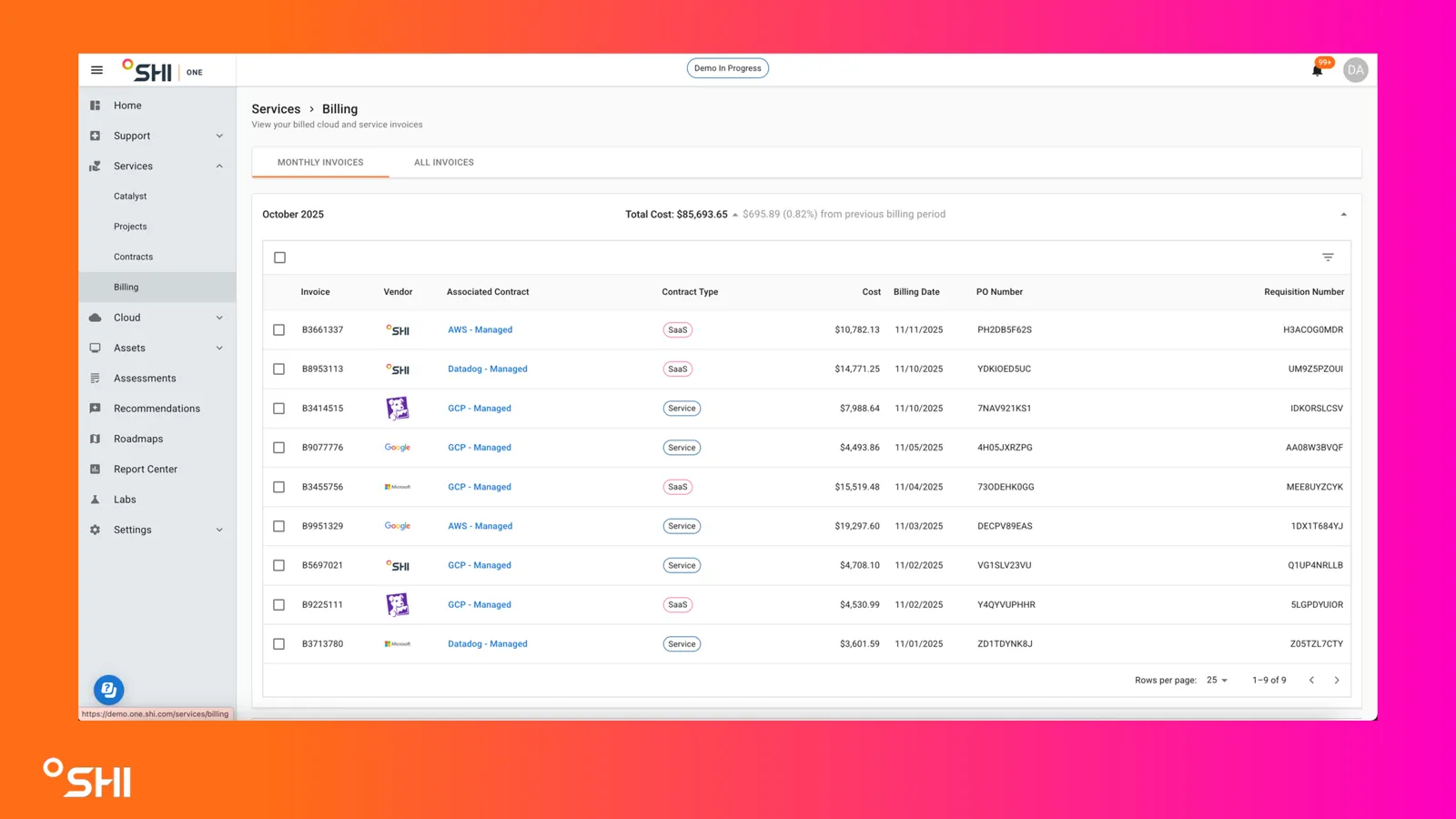Expand the Support menu chevron
Screen dimensions: 1456x819
point(219,136)
